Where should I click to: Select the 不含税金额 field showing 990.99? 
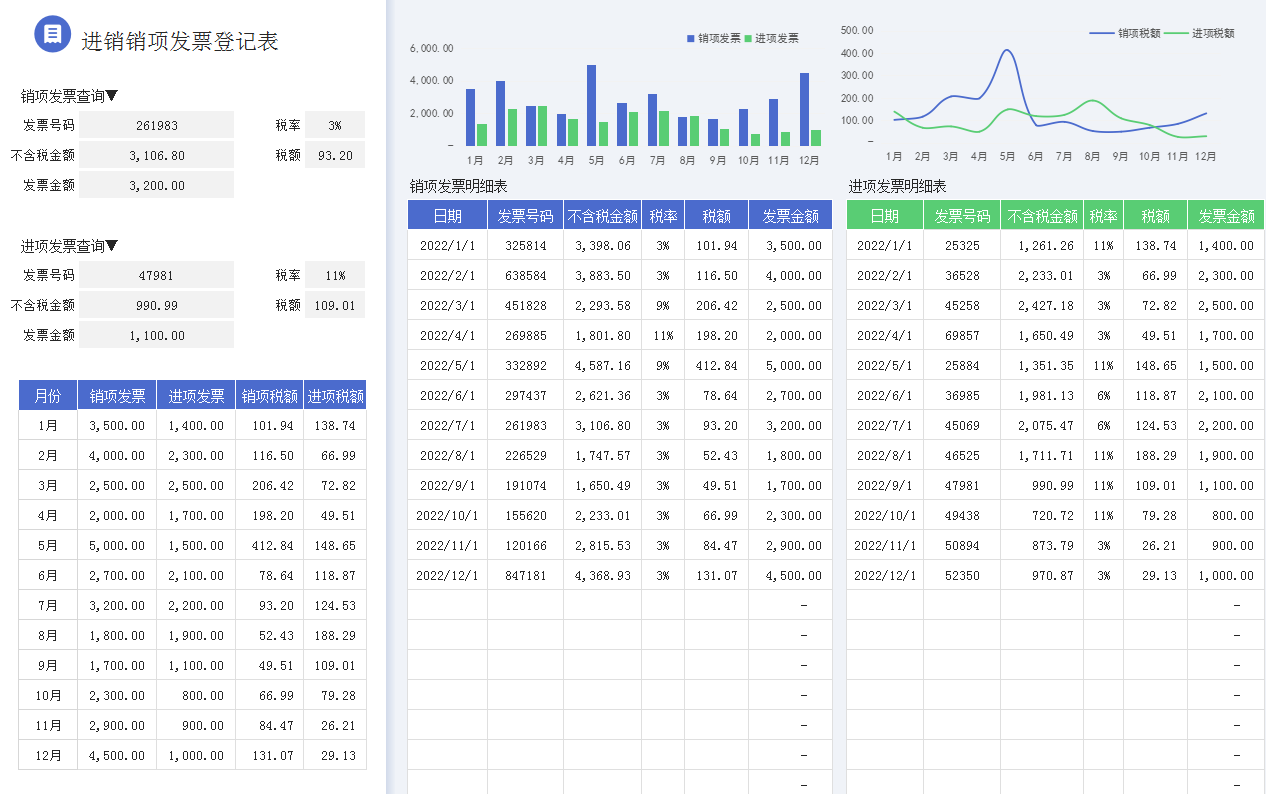[156, 304]
